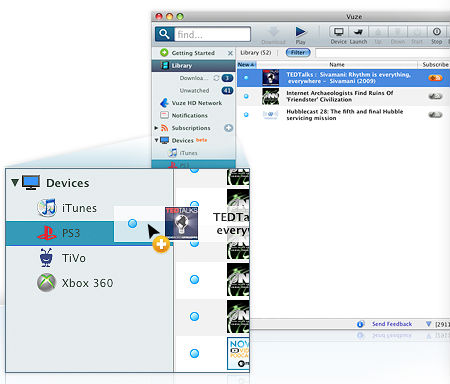This screenshot has width=450, height=384.
Task: Click the RSS Subscriptions icon
Action: click(164, 128)
